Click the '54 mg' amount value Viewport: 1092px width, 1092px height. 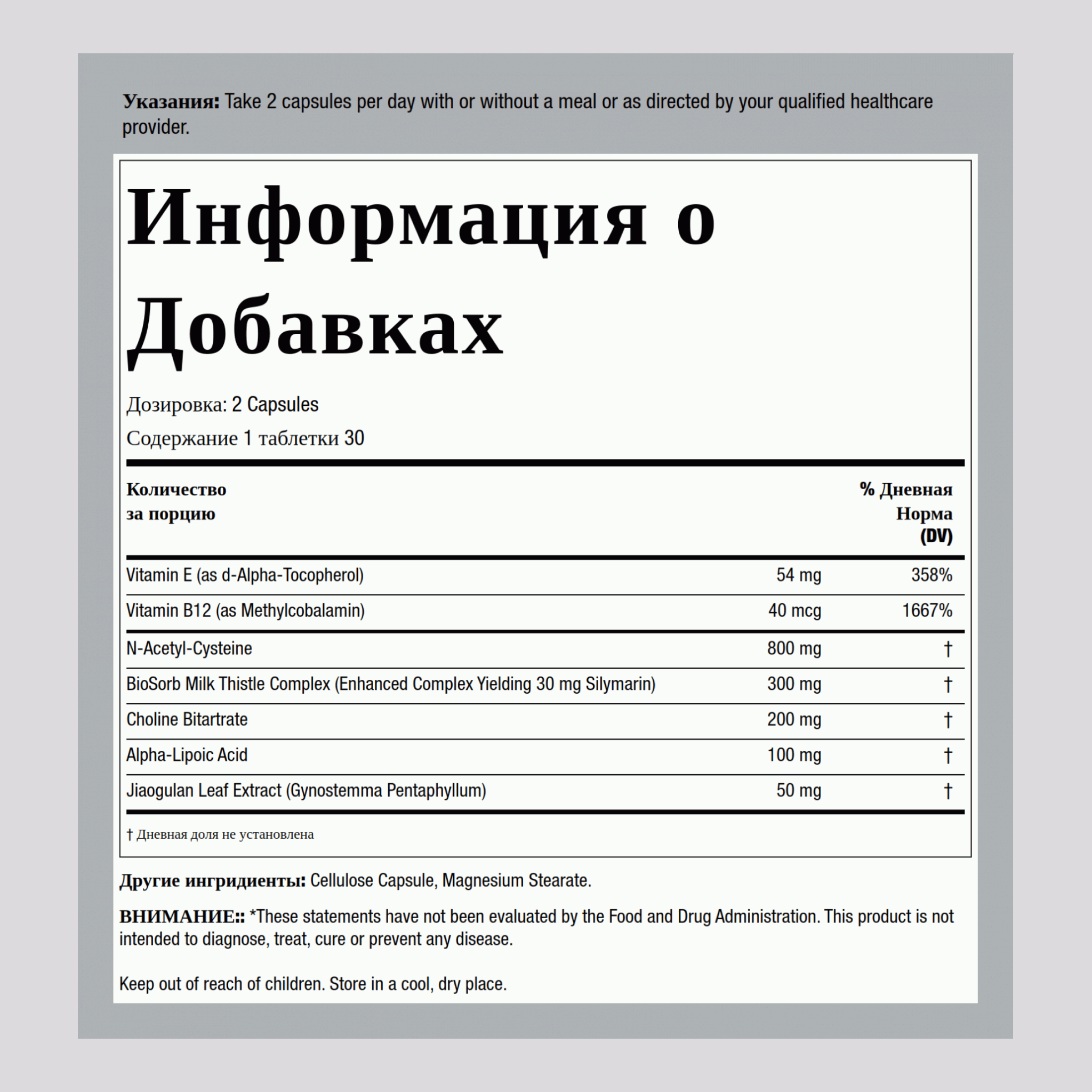tap(798, 575)
